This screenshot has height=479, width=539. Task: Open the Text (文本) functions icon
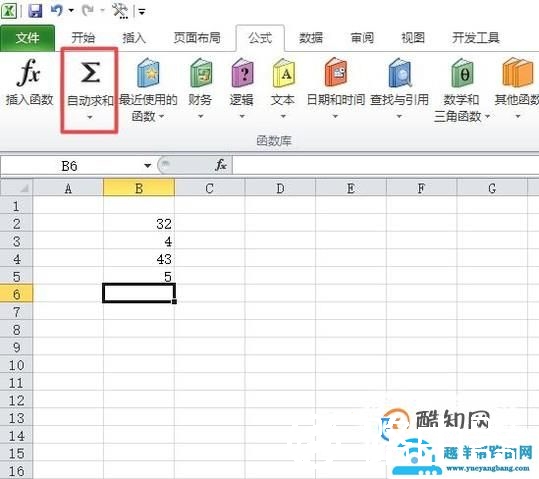(284, 73)
